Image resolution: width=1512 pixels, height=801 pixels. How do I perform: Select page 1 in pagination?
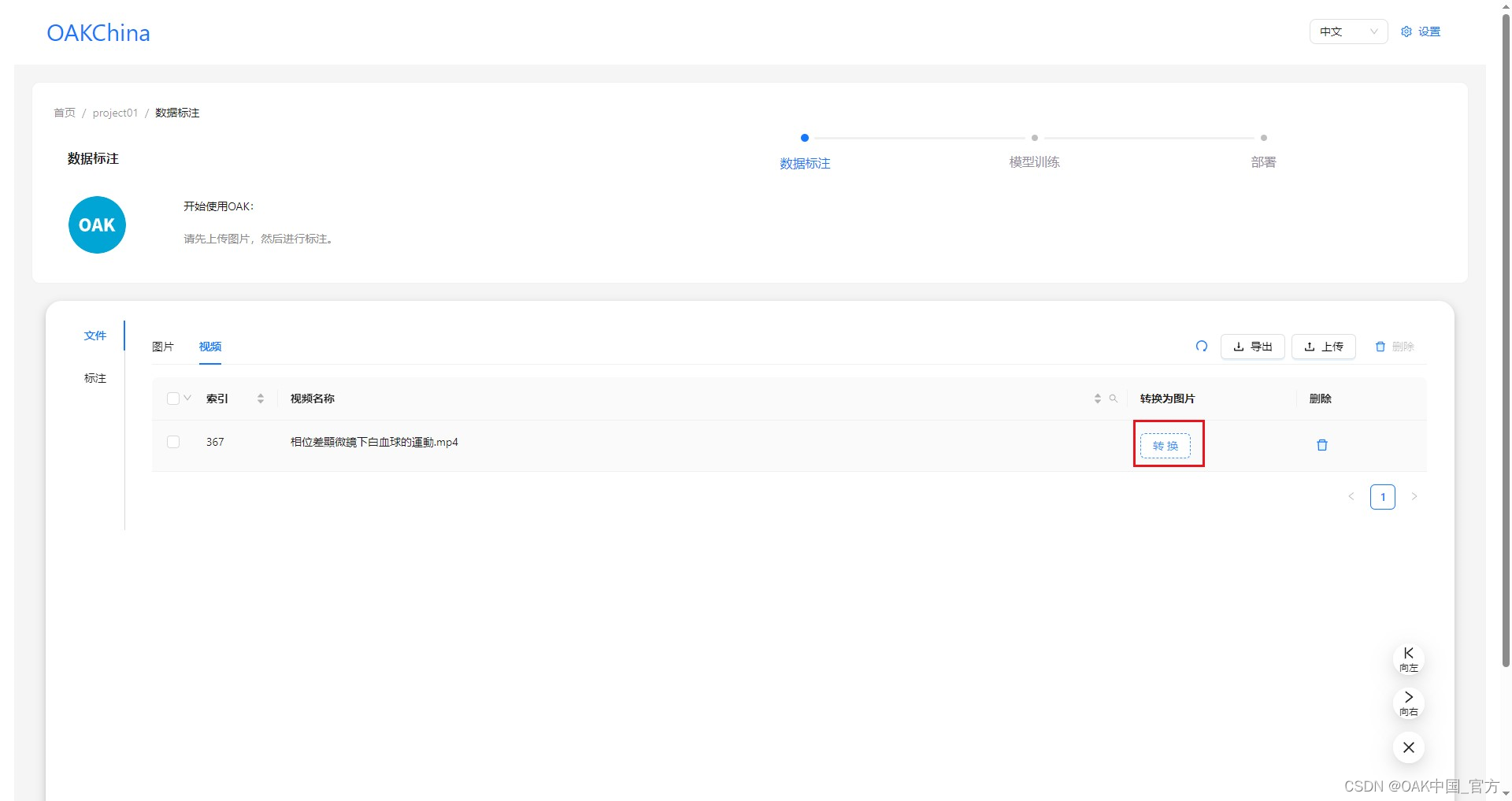[x=1383, y=497]
